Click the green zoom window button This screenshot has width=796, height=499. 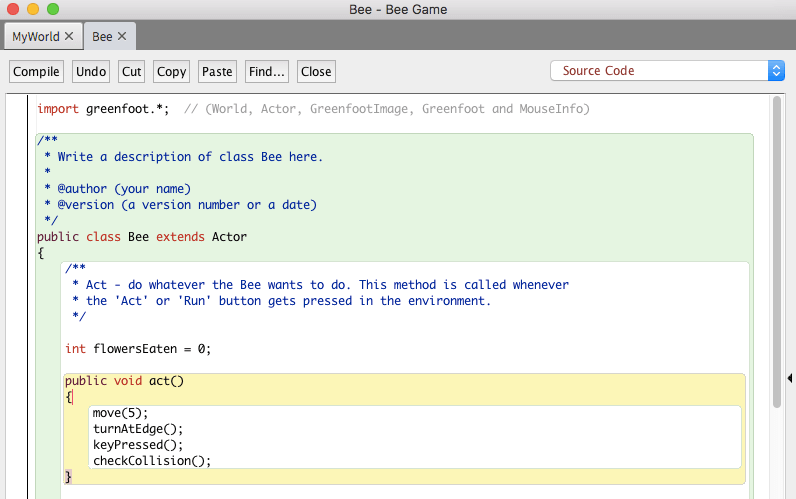[53, 9]
